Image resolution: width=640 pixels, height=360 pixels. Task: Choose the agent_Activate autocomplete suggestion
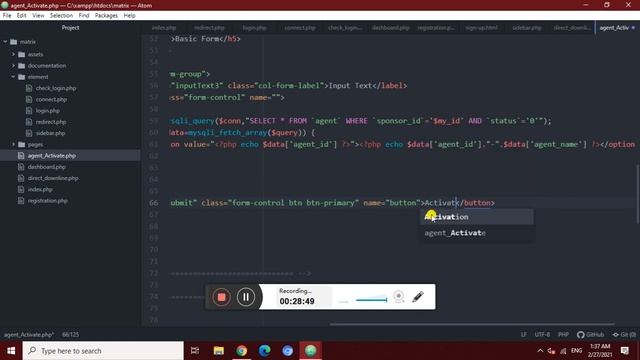477,233
